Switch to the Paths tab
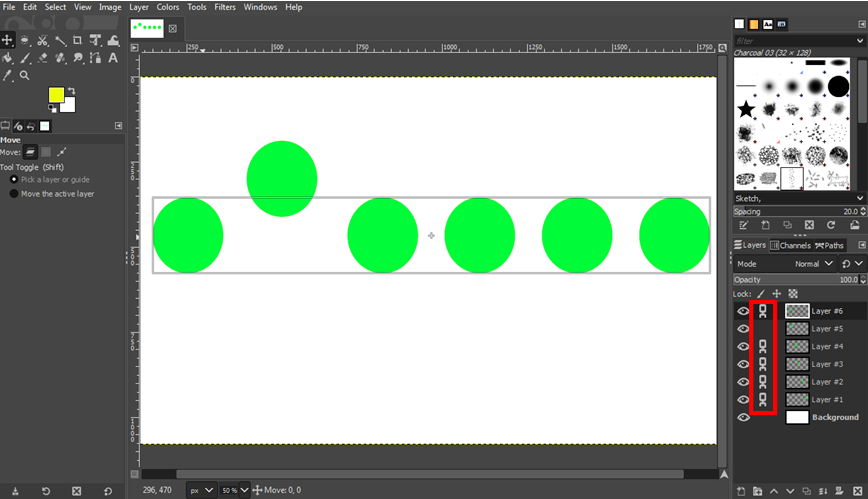Screen dimensions: 868x499 829,245
